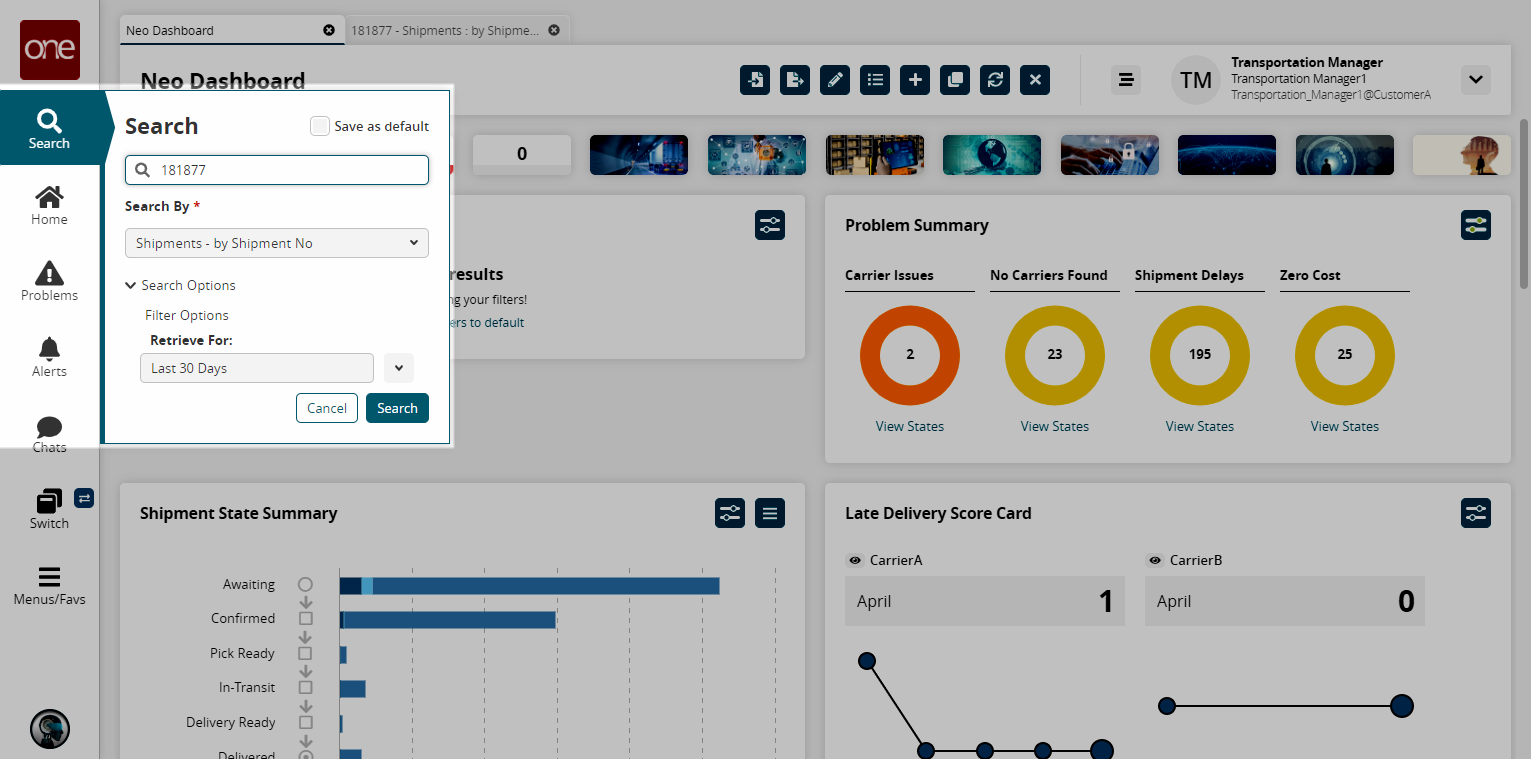
Task: Click the counter box showing 0
Action: tap(522, 154)
